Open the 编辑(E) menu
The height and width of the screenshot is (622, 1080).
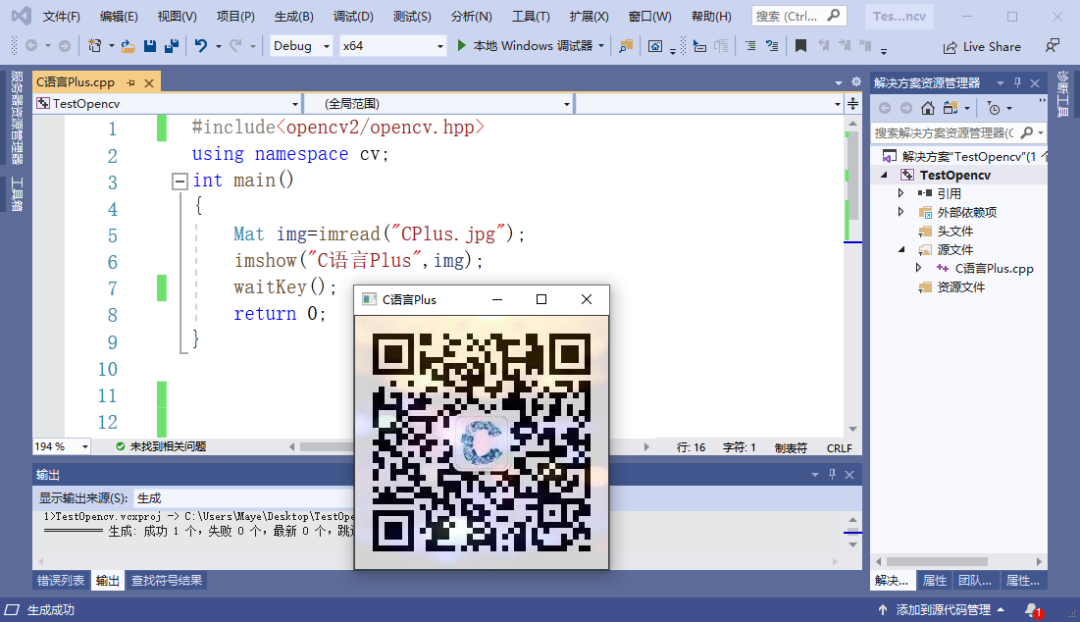coord(118,16)
